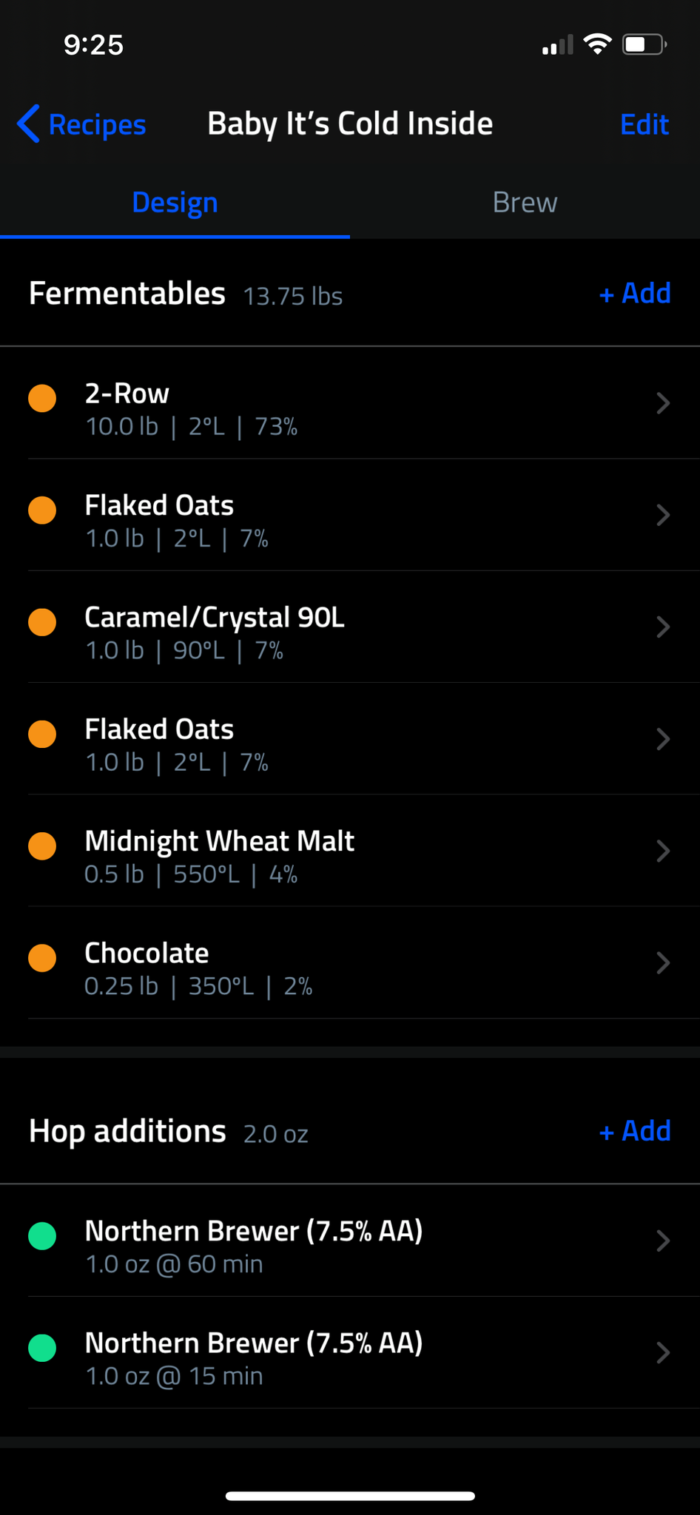Viewport: 700px width, 1515px height.
Task: Open the 15 min Northern Brewer chevron
Action: pyautogui.click(x=662, y=1353)
